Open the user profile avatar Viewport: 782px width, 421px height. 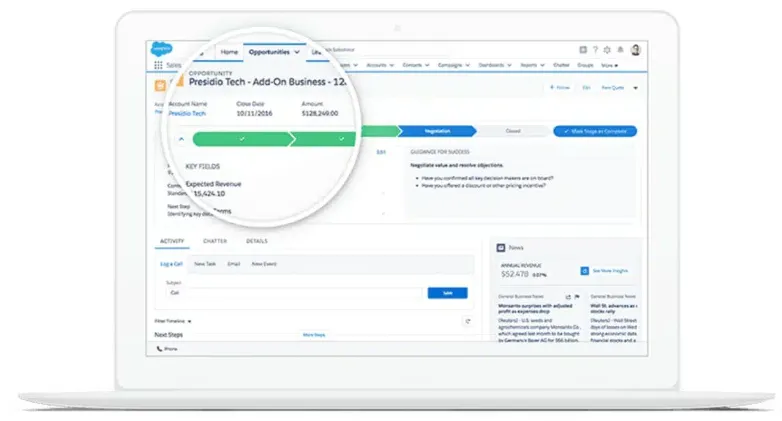tap(635, 50)
